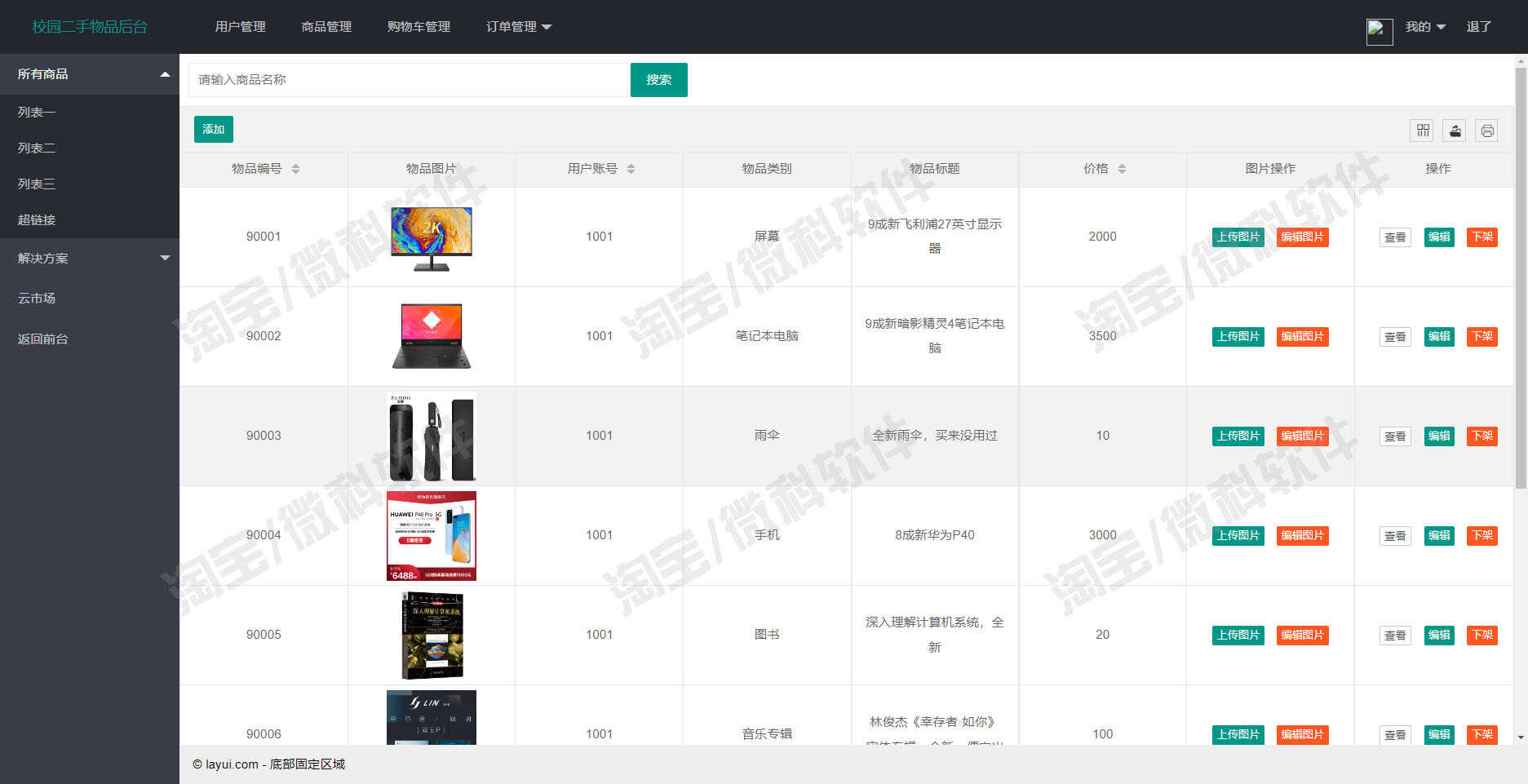
Task: Click 上传图片 for item 90002
Action: [x=1238, y=337]
